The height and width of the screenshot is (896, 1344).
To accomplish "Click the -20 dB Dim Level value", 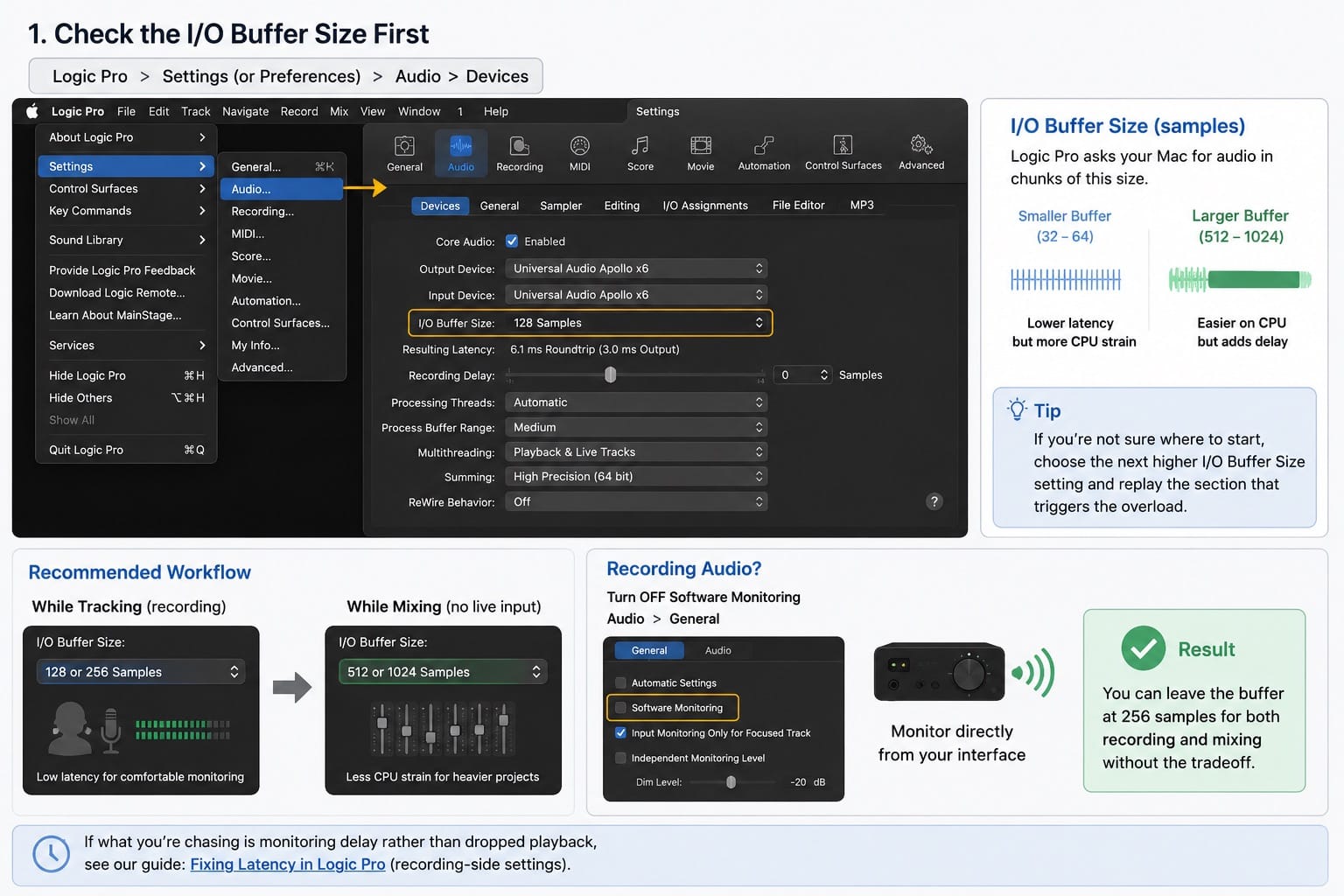I will pos(808,782).
